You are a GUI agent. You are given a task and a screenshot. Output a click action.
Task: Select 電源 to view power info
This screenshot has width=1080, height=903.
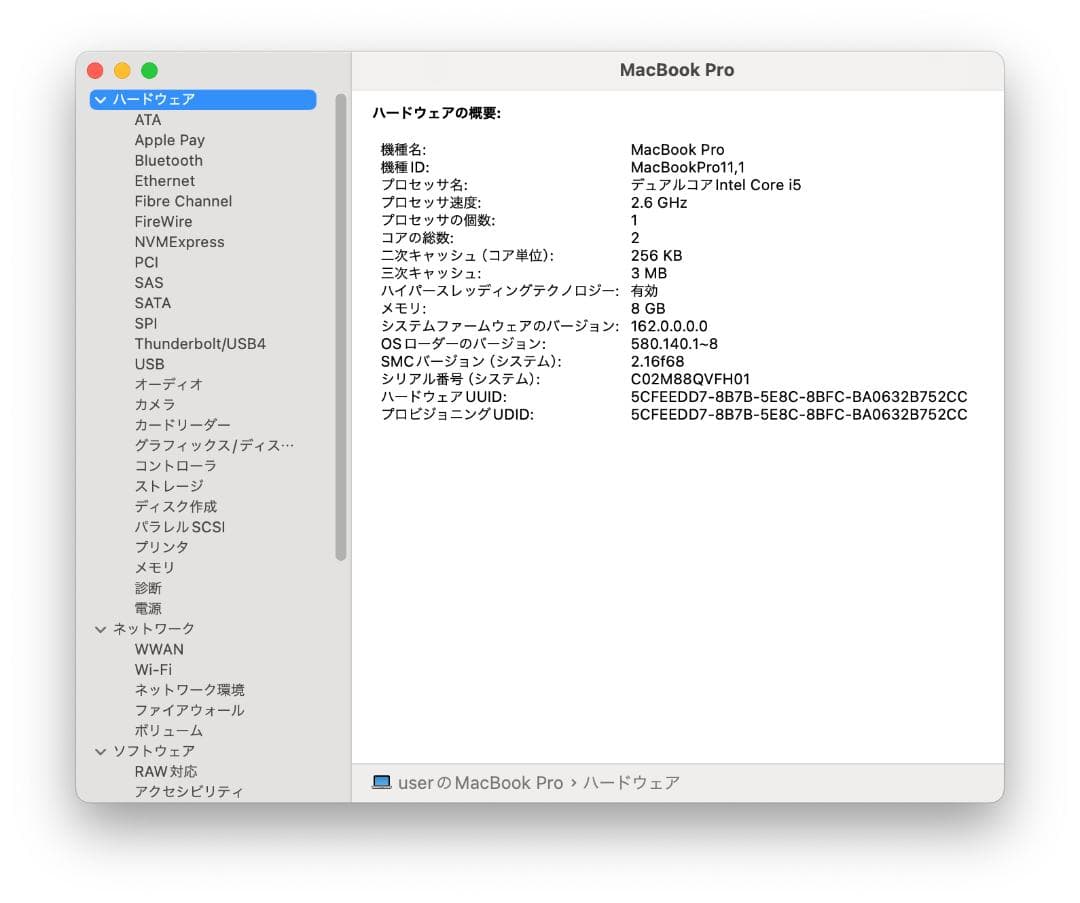(148, 608)
